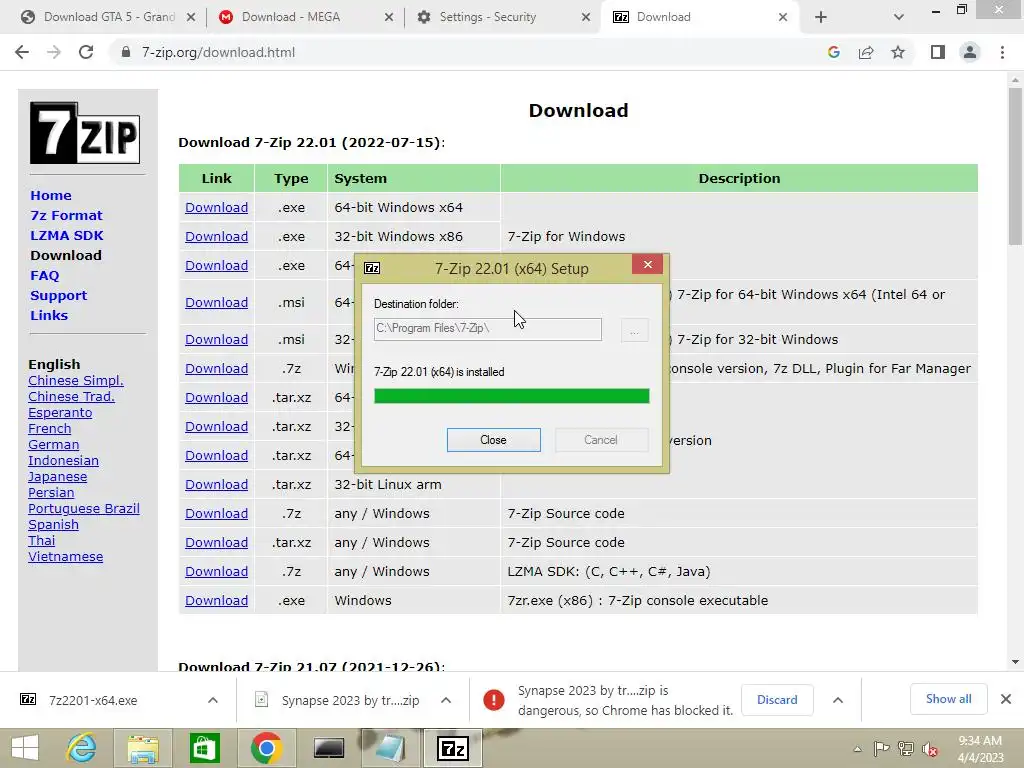
Task: Close the 7-Zip Setup dialog with X
Action: [x=647, y=264]
